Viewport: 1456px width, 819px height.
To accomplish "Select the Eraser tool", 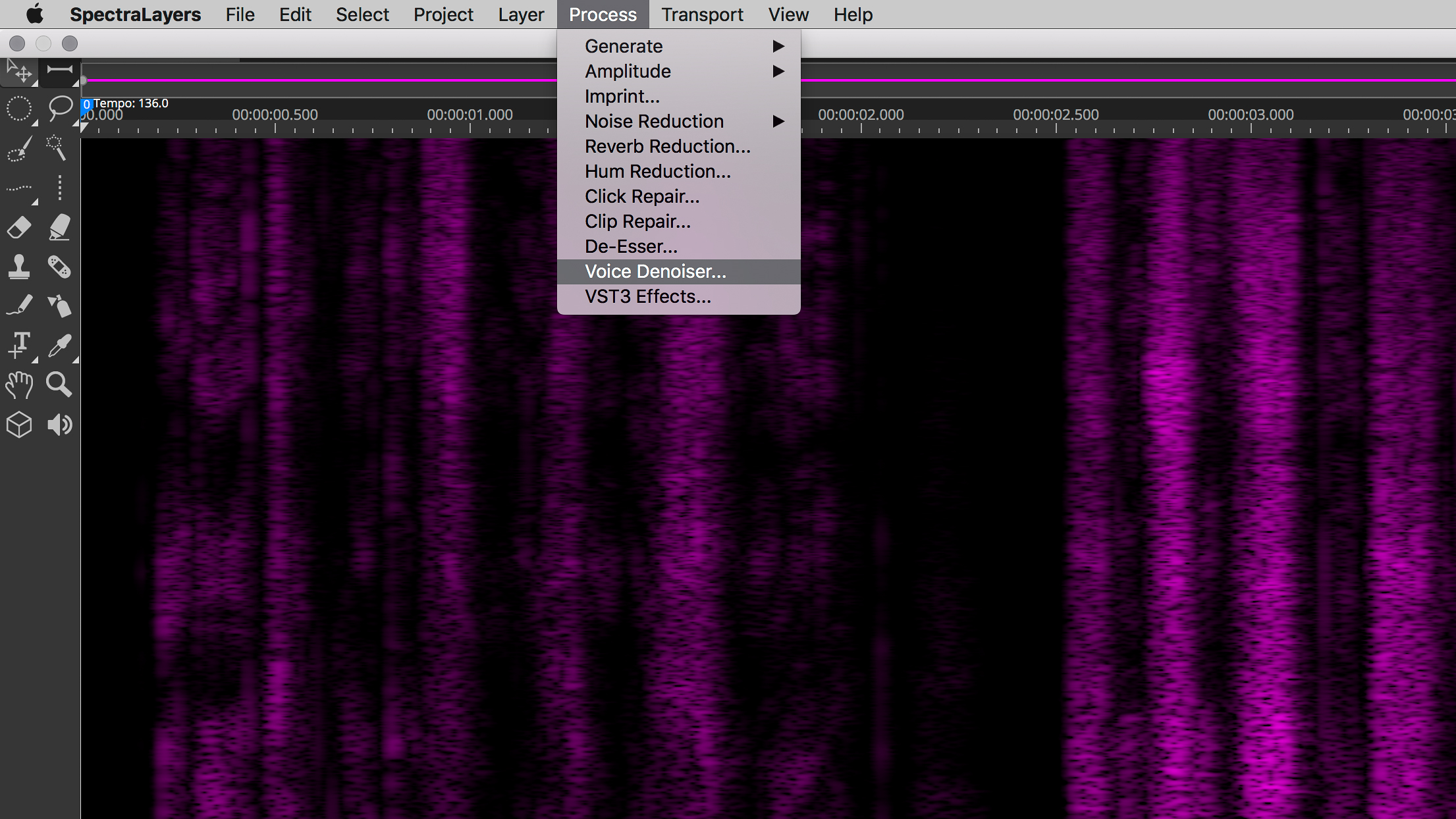I will 19,226.
